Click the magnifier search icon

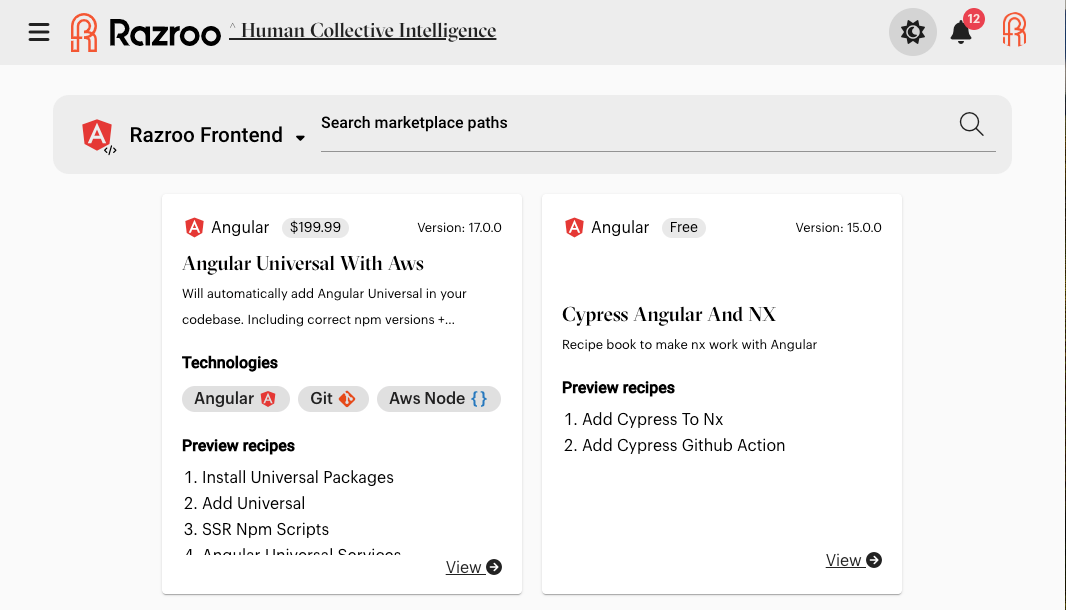[x=972, y=124]
